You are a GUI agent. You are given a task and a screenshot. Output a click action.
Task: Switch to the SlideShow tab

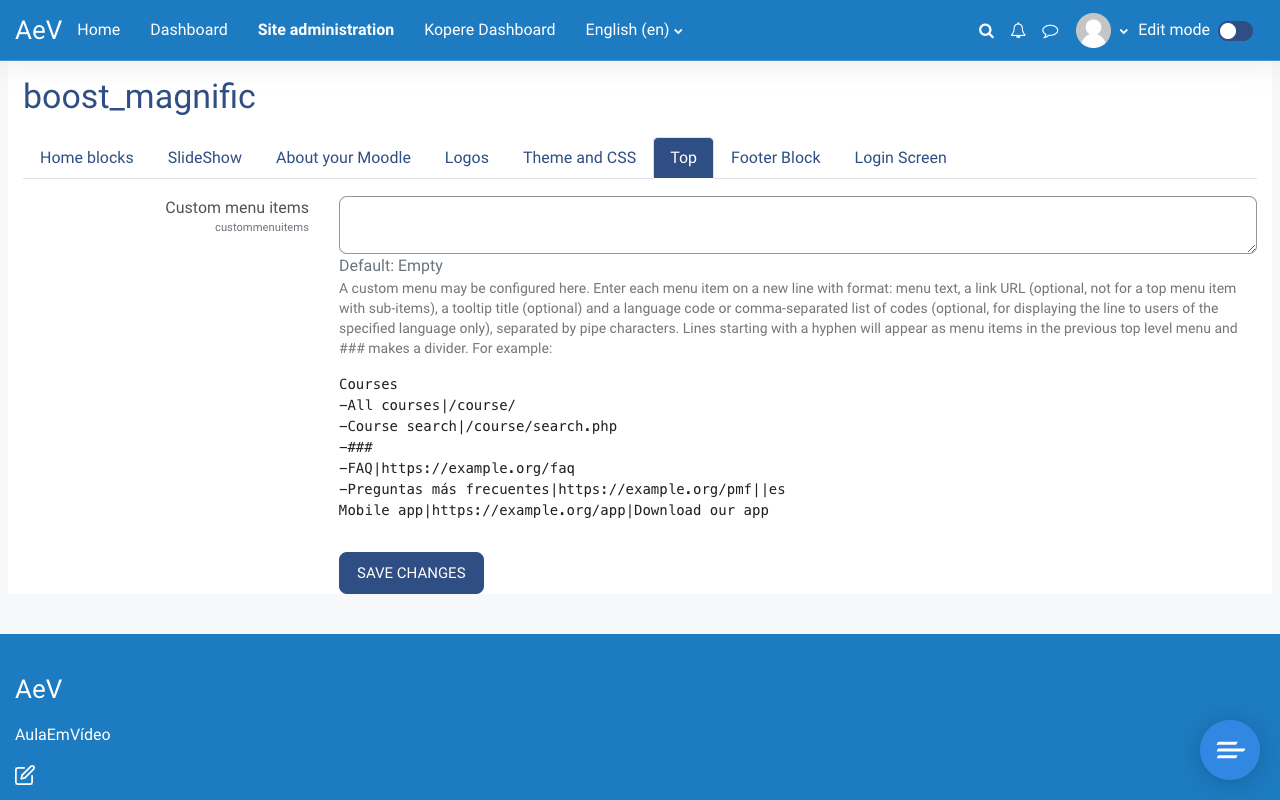(x=205, y=158)
